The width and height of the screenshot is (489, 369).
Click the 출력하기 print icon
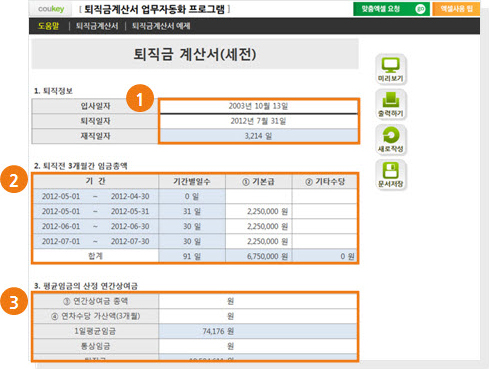391,104
